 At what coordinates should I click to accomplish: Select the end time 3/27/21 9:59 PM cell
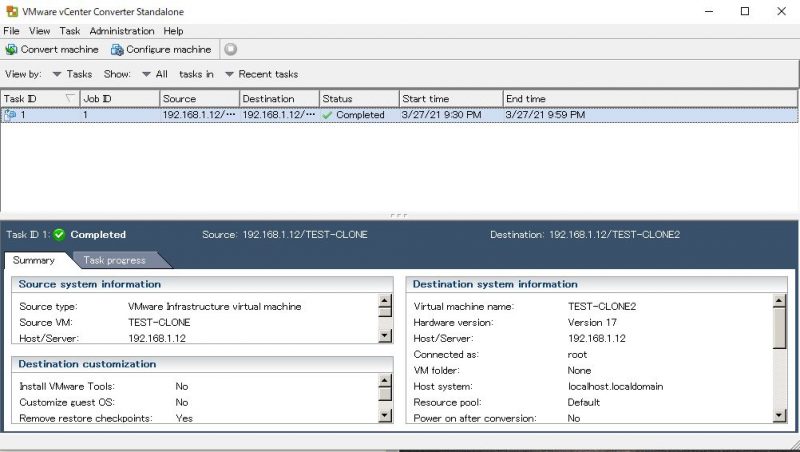pyautogui.click(x=545, y=115)
